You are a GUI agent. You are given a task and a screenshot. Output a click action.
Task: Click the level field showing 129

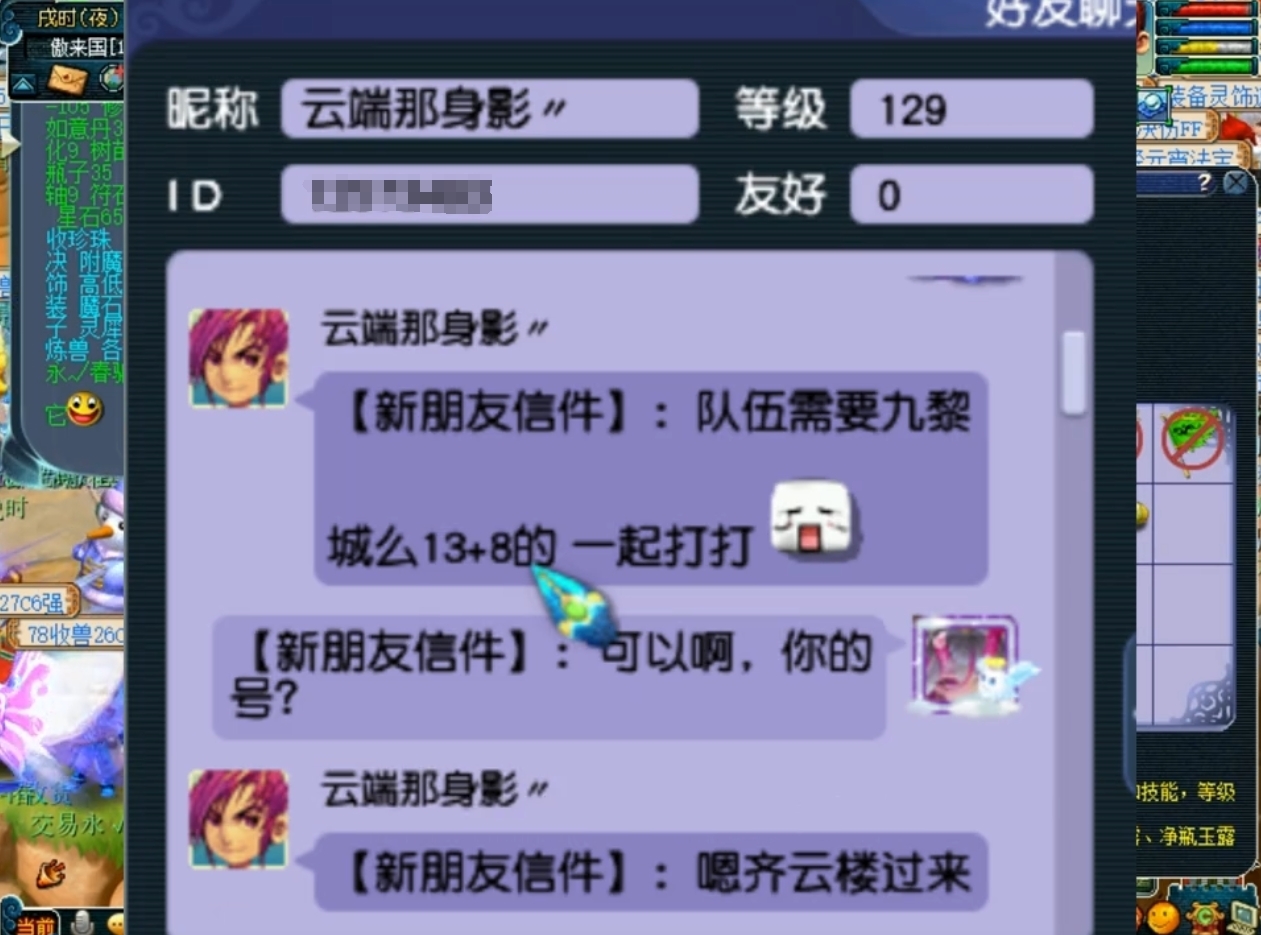click(x=971, y=108)
